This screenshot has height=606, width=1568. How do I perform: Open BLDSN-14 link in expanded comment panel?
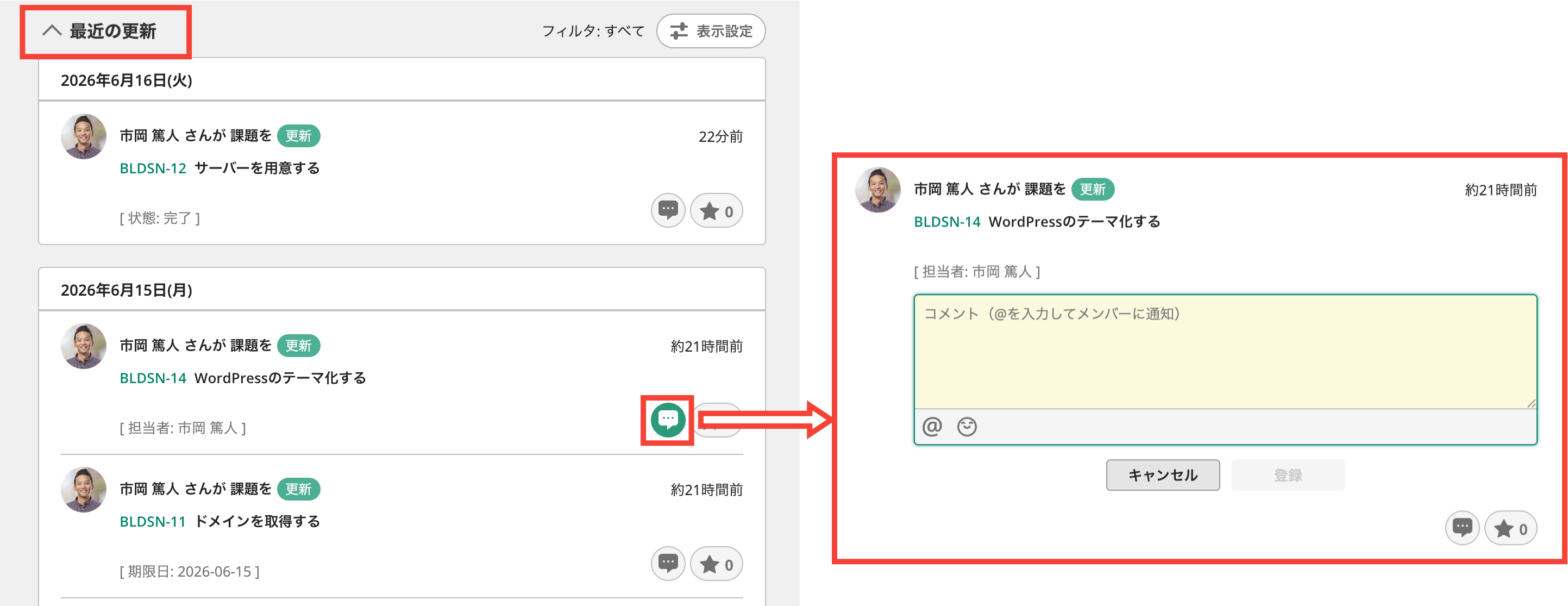pyautogui.click(x=947, y=222)
